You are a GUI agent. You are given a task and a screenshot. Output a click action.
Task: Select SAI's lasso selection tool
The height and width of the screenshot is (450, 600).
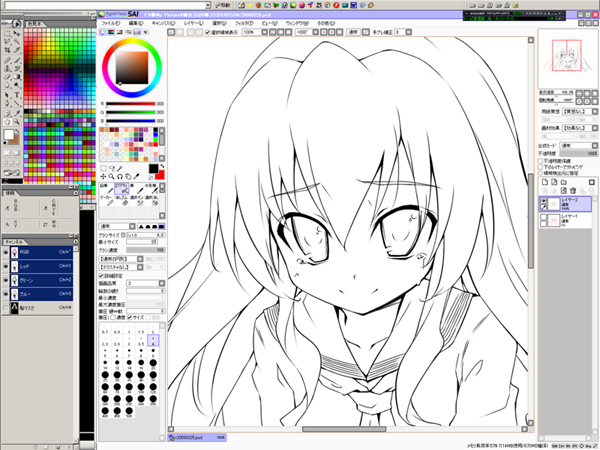[111, 168]
